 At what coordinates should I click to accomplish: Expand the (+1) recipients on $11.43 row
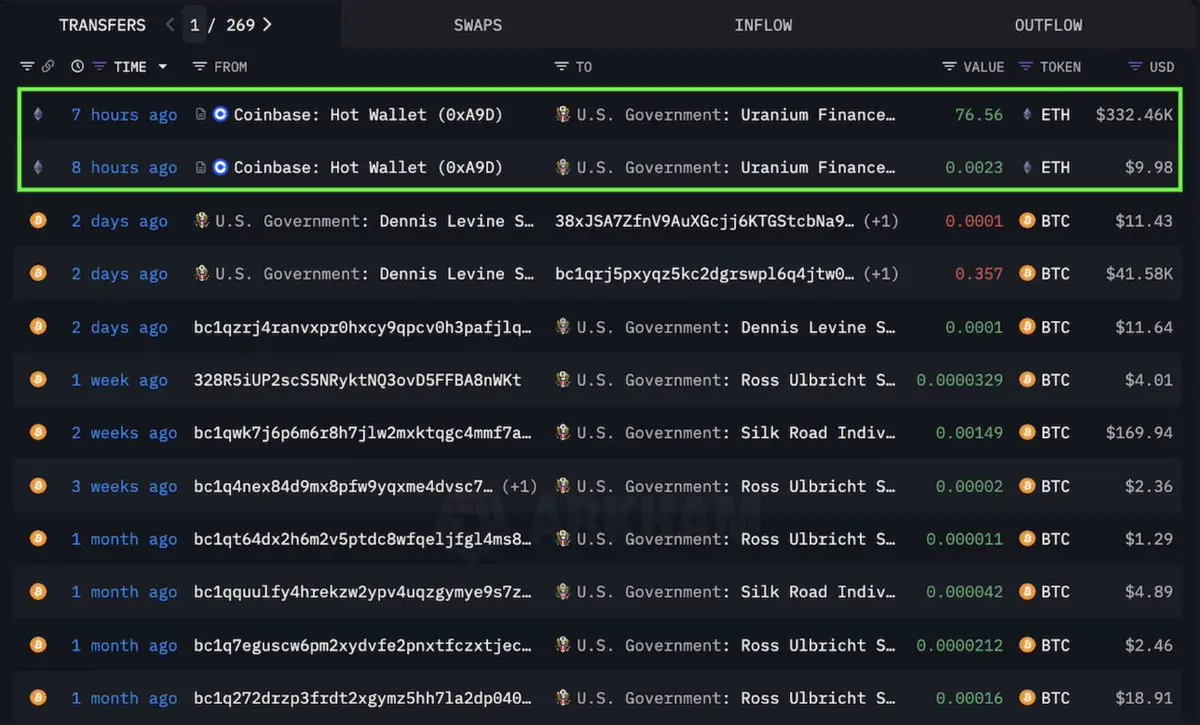click(x=881, y=221)
